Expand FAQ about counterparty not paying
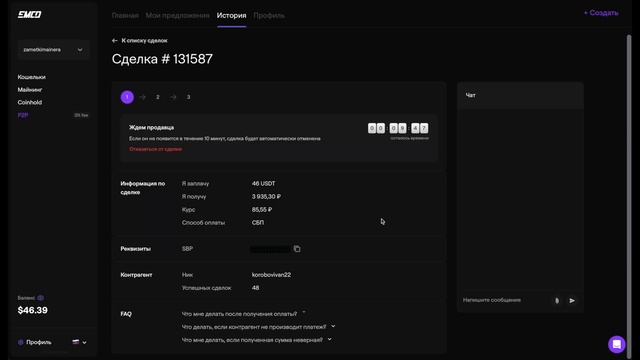Screen dimensions: 640x360 click(258, 327)
